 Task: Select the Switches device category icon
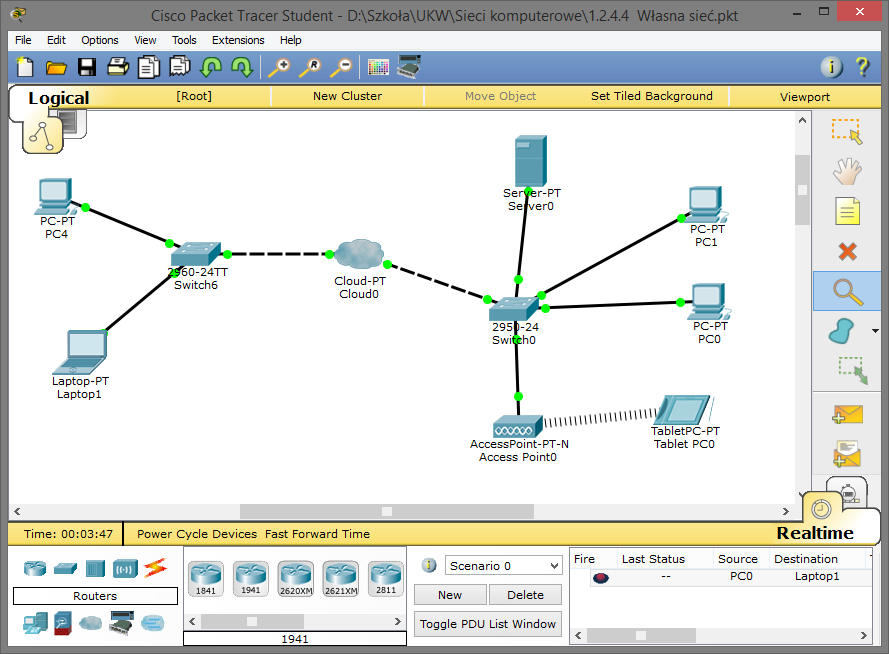click(65, 568)
